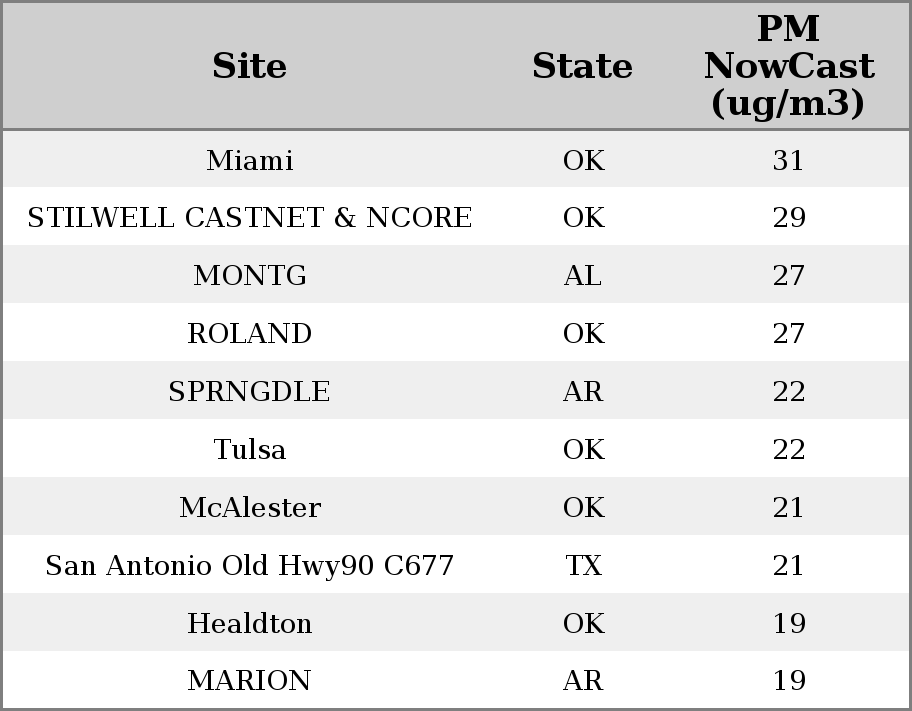The width and height of the screenshot is (912, 711).
Task: Click the MONTG site name
Action: pos(249,276)
